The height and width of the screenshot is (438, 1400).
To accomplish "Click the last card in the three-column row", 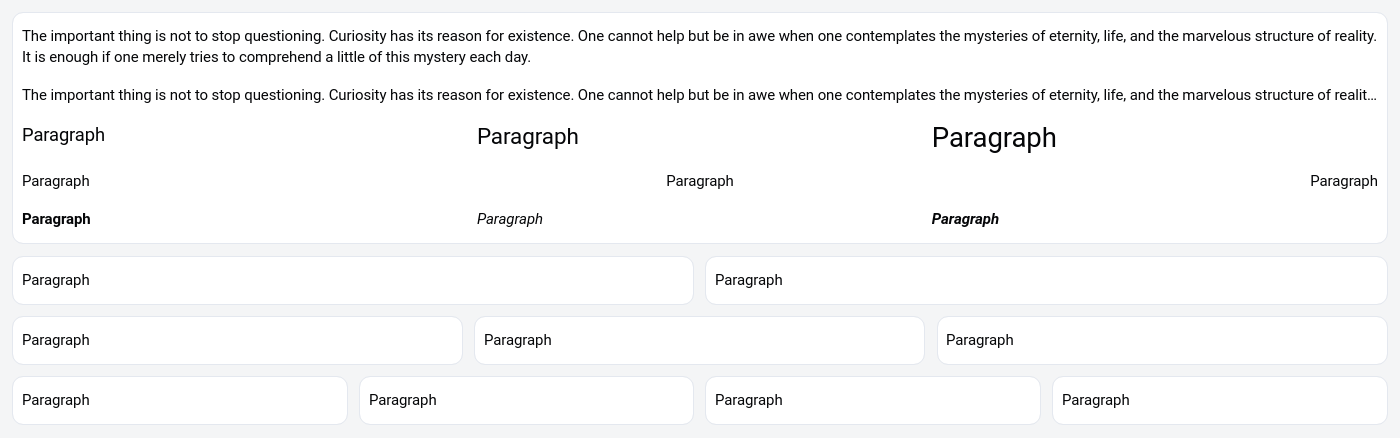I will pyautogui.click(x=1161, y=340).
